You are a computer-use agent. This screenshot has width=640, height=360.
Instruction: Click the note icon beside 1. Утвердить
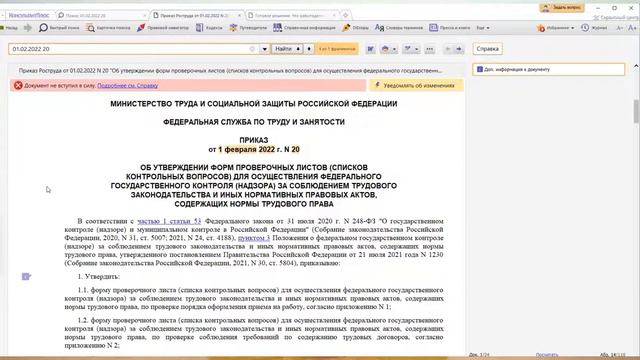(26, 277)
